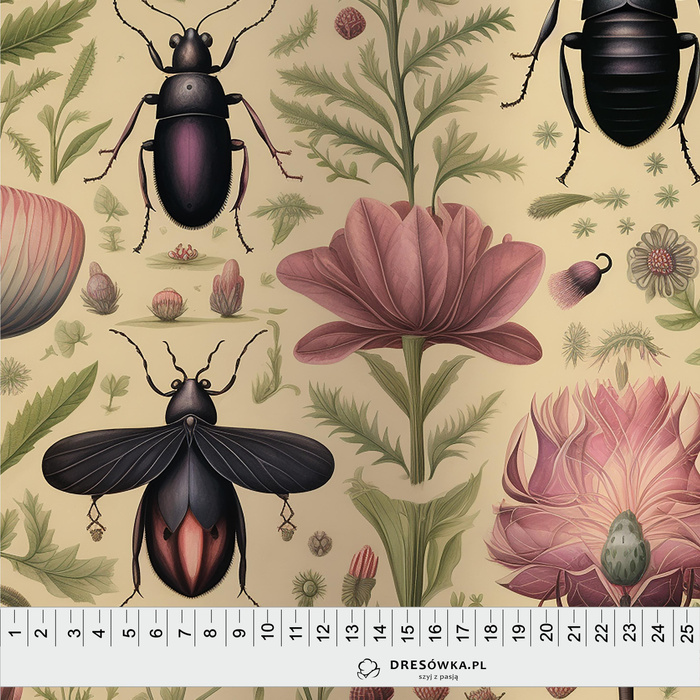Click number 15 on the measuring ruler
The image size is (700, 700).
[406, 631]
